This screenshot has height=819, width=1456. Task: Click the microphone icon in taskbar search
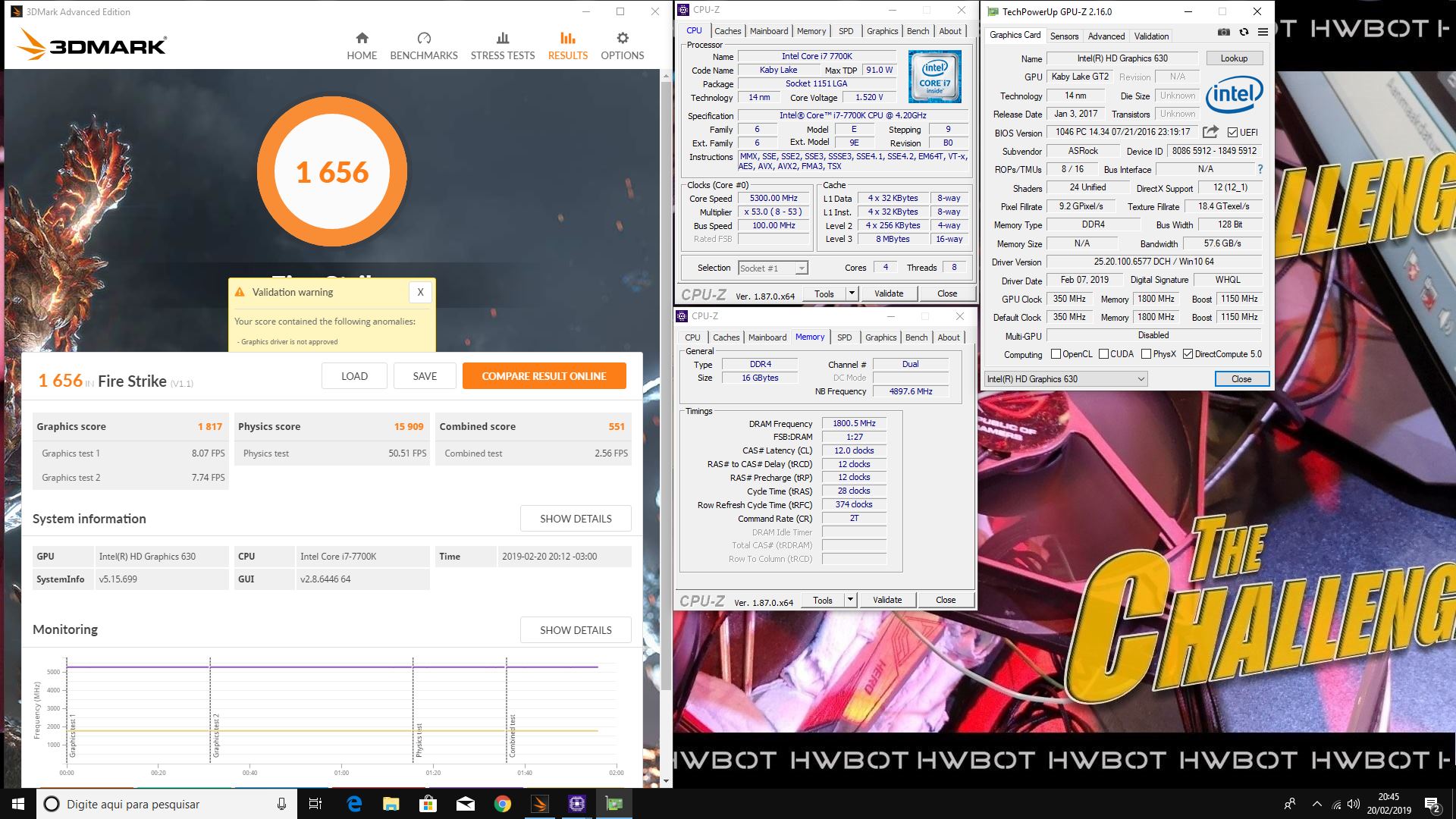coord(281,804)
